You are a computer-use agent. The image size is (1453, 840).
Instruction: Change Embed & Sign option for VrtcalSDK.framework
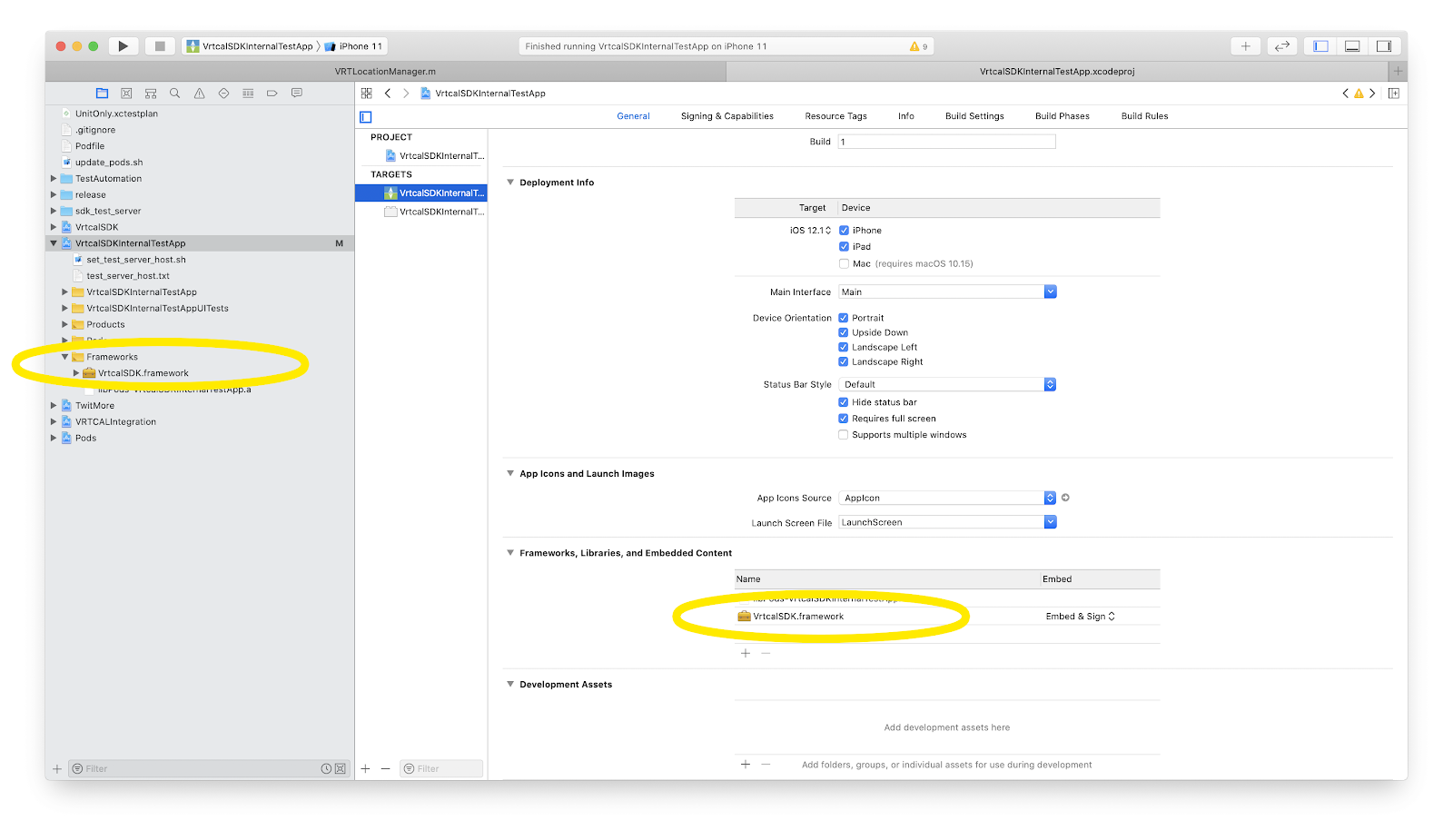pyautogui.click(x=1080, y=617)
